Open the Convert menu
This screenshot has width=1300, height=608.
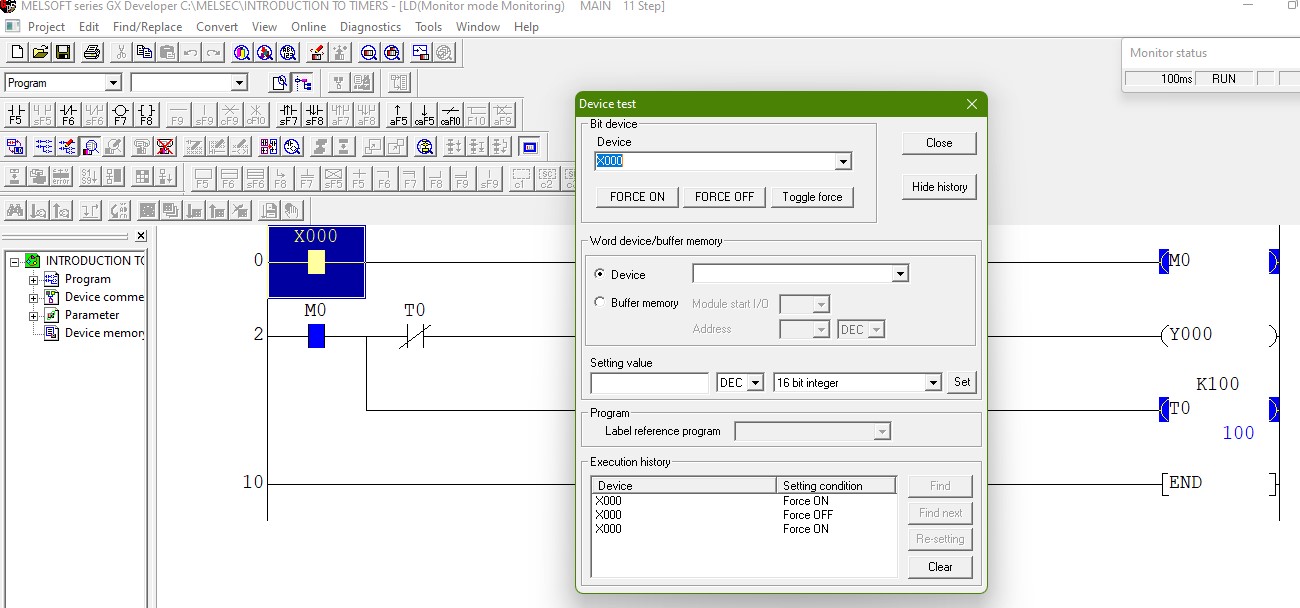pos(217,27)
